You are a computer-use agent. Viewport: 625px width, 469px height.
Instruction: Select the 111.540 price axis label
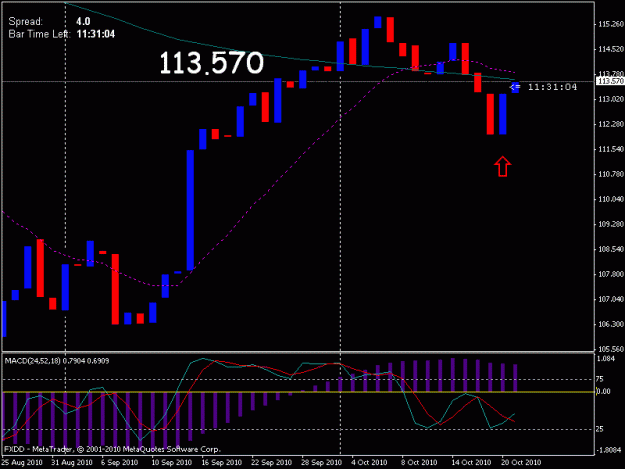(611, 149)
